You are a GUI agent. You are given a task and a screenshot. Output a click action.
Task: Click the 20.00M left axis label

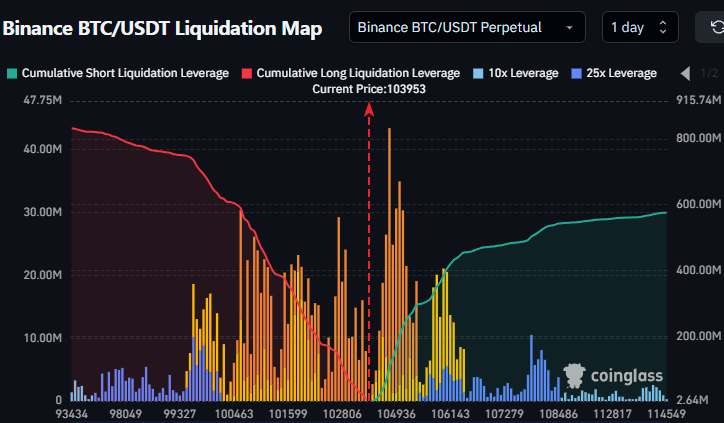[x=42, y=275]
